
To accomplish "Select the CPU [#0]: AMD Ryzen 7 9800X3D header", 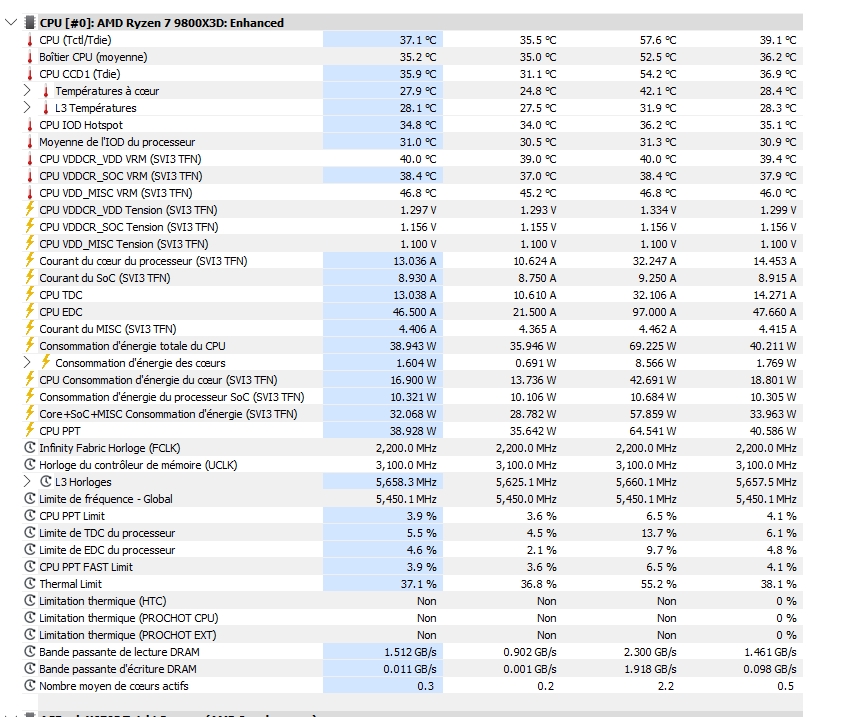I will tap(162, 23).
